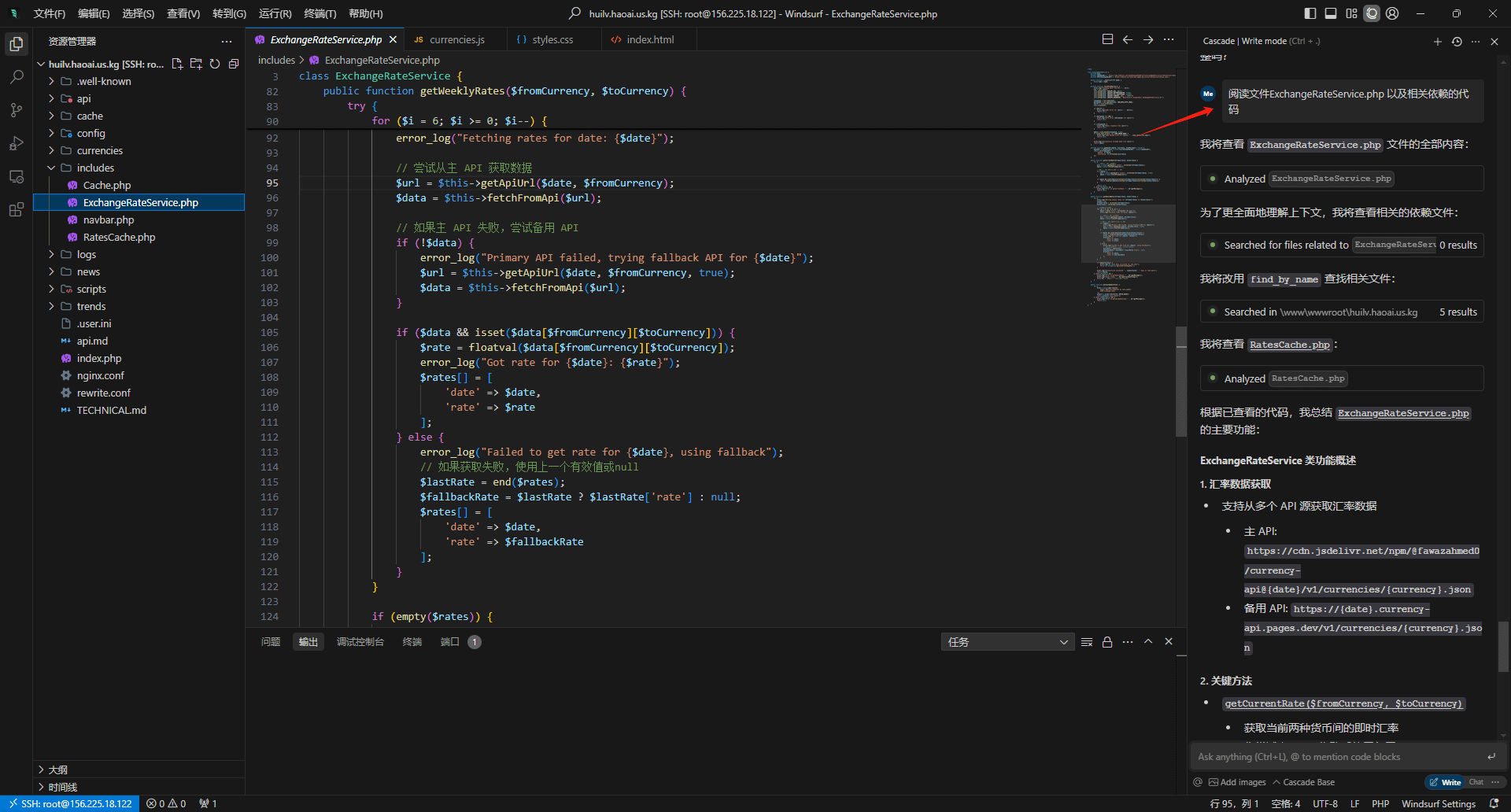Maximize the bottom panel with chevron
Image resolution: width=1511 pixels, height=812 pixels.
coord(1148,642)
